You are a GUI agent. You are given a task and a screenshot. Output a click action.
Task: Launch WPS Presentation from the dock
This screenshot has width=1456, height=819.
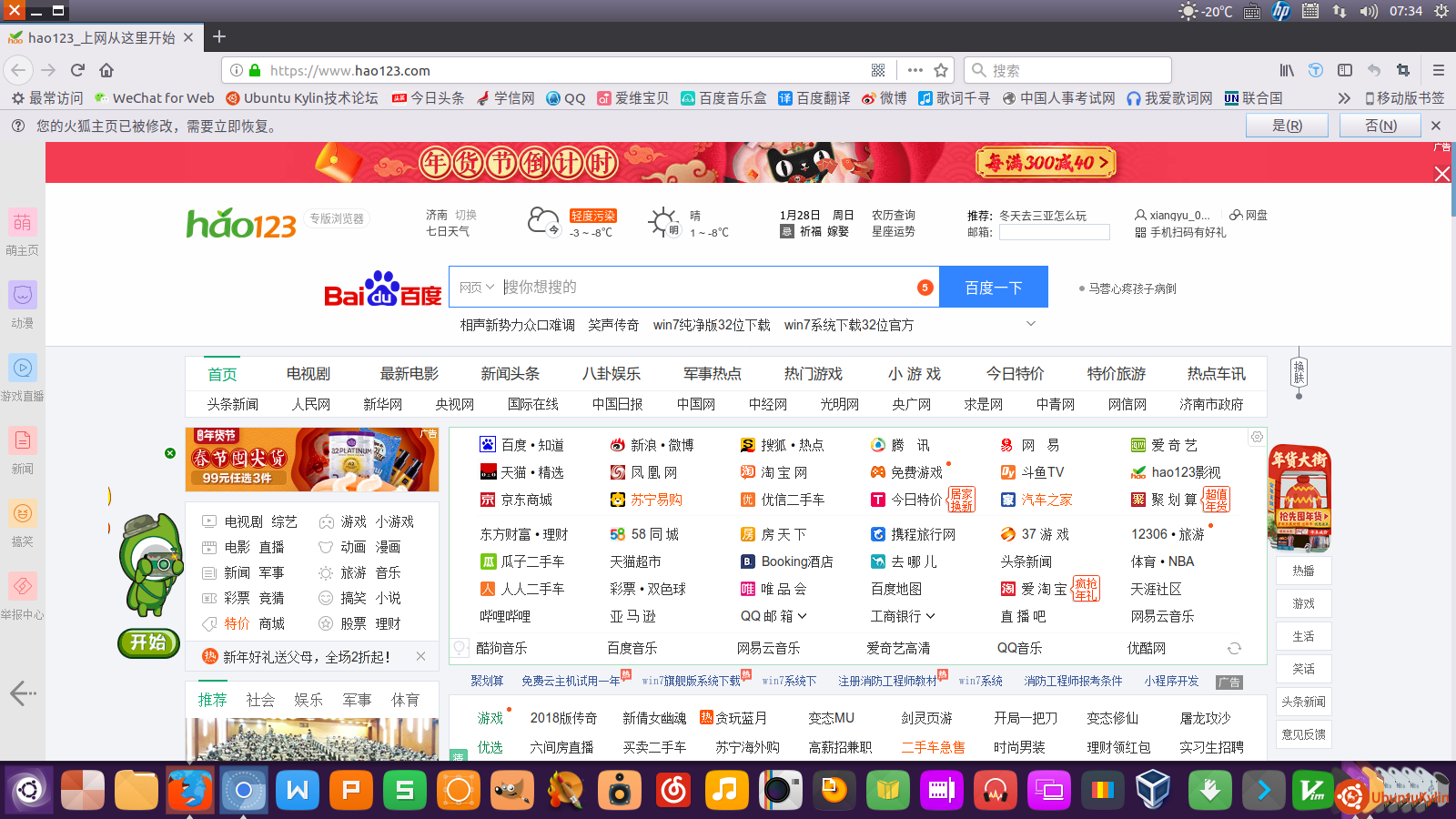(x=351, y=790)
